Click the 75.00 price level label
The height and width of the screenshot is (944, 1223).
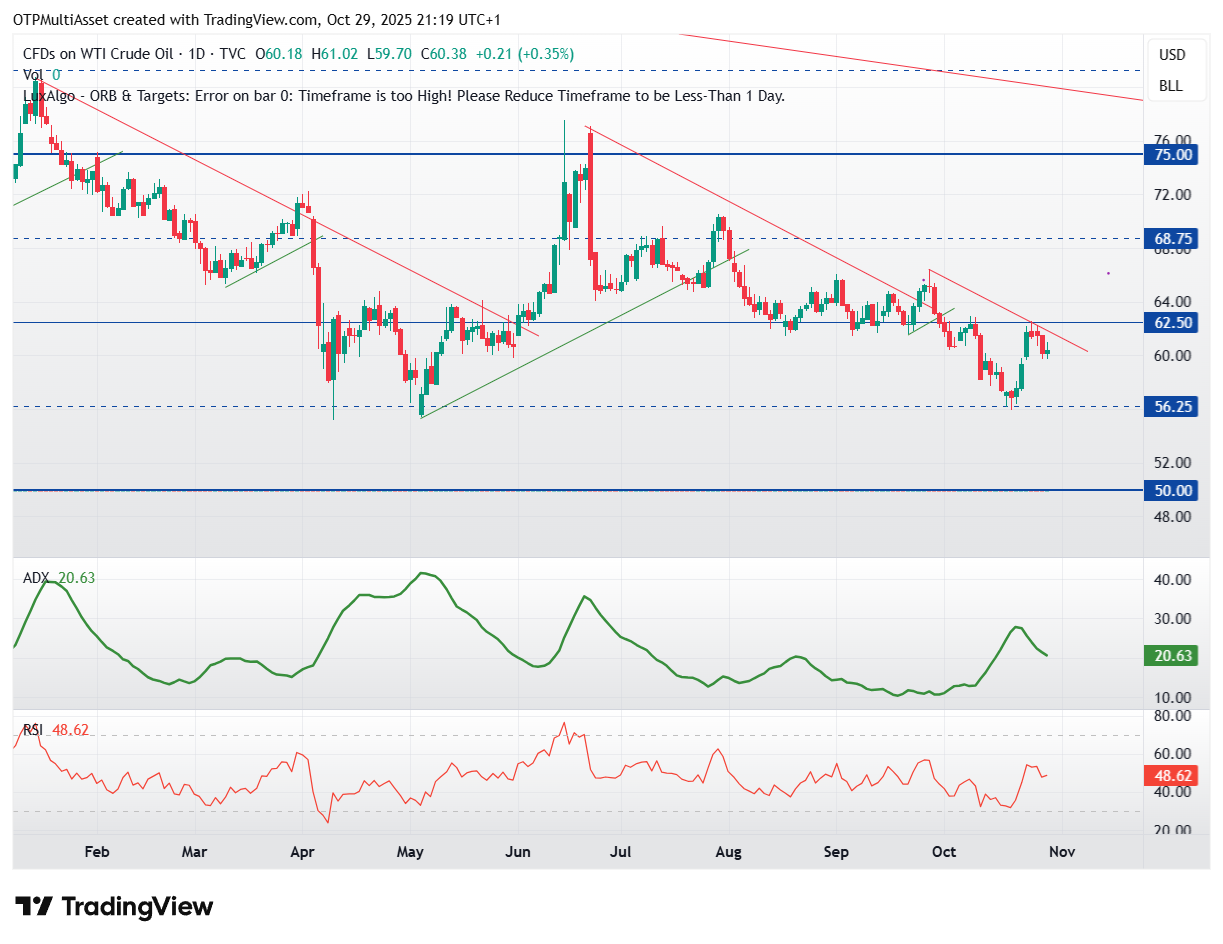point(1174,154)
